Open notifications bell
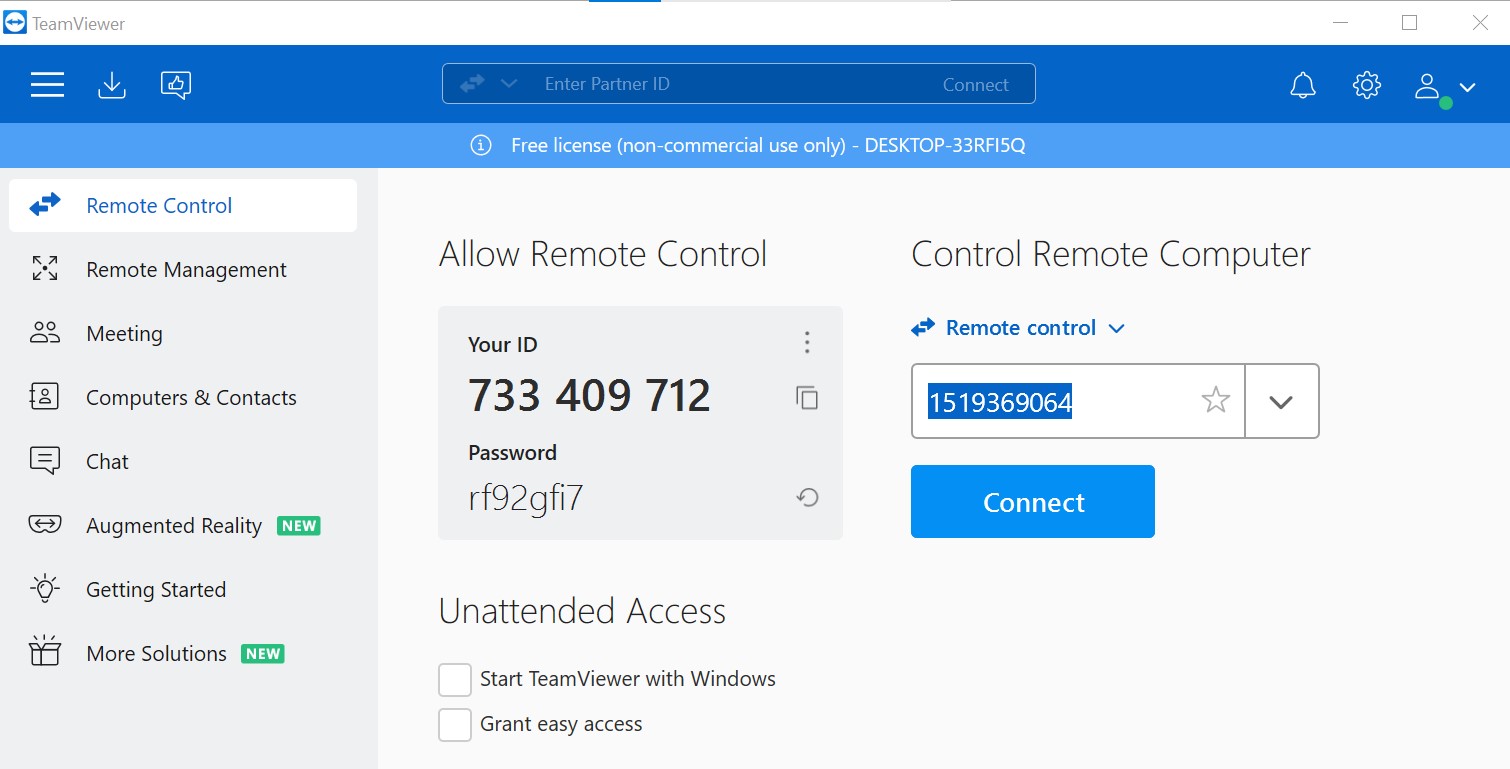This screenshot has width=1510, height=769. 1303,86
